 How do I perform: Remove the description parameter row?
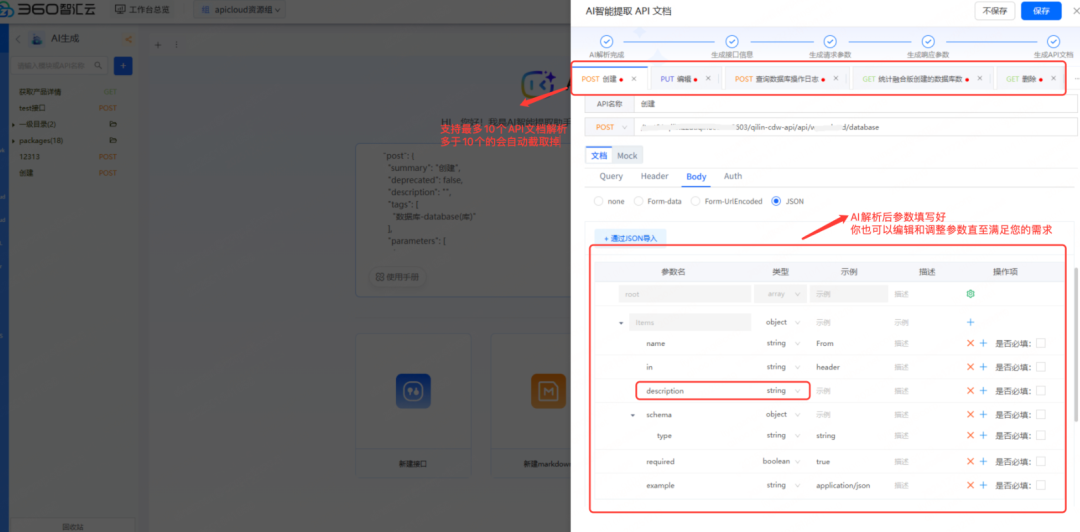pyautogui.click(x=970, y=391)
